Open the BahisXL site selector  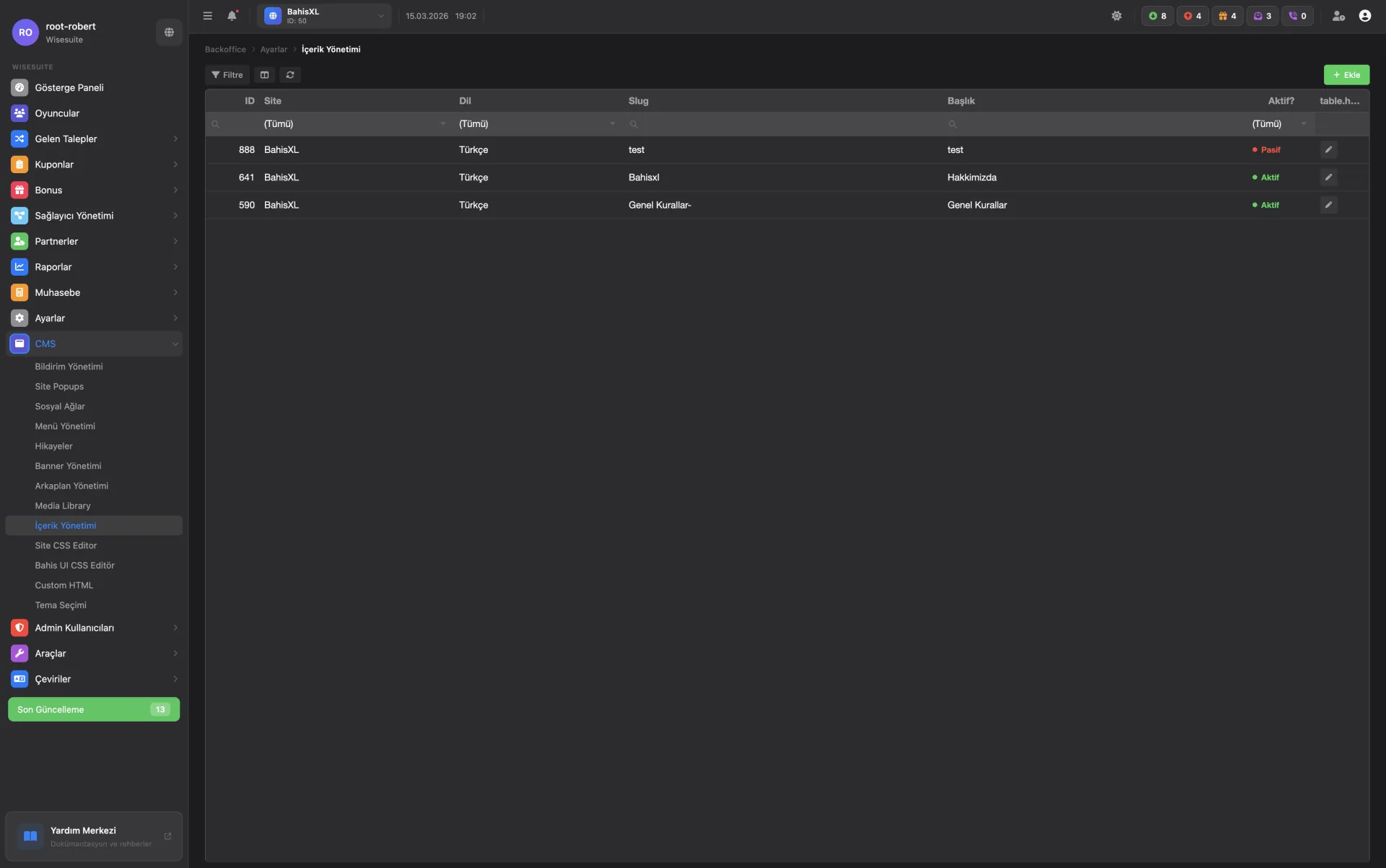(324, 16)
